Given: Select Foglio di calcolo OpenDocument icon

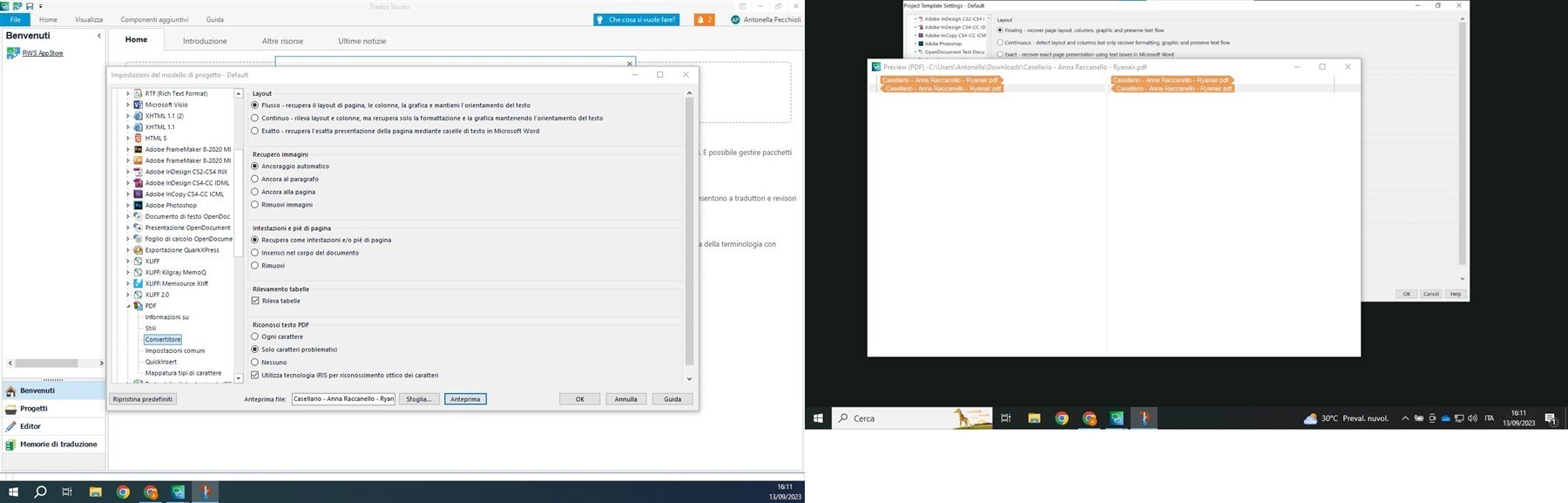Looking at the screenshot, I should 138,239.
